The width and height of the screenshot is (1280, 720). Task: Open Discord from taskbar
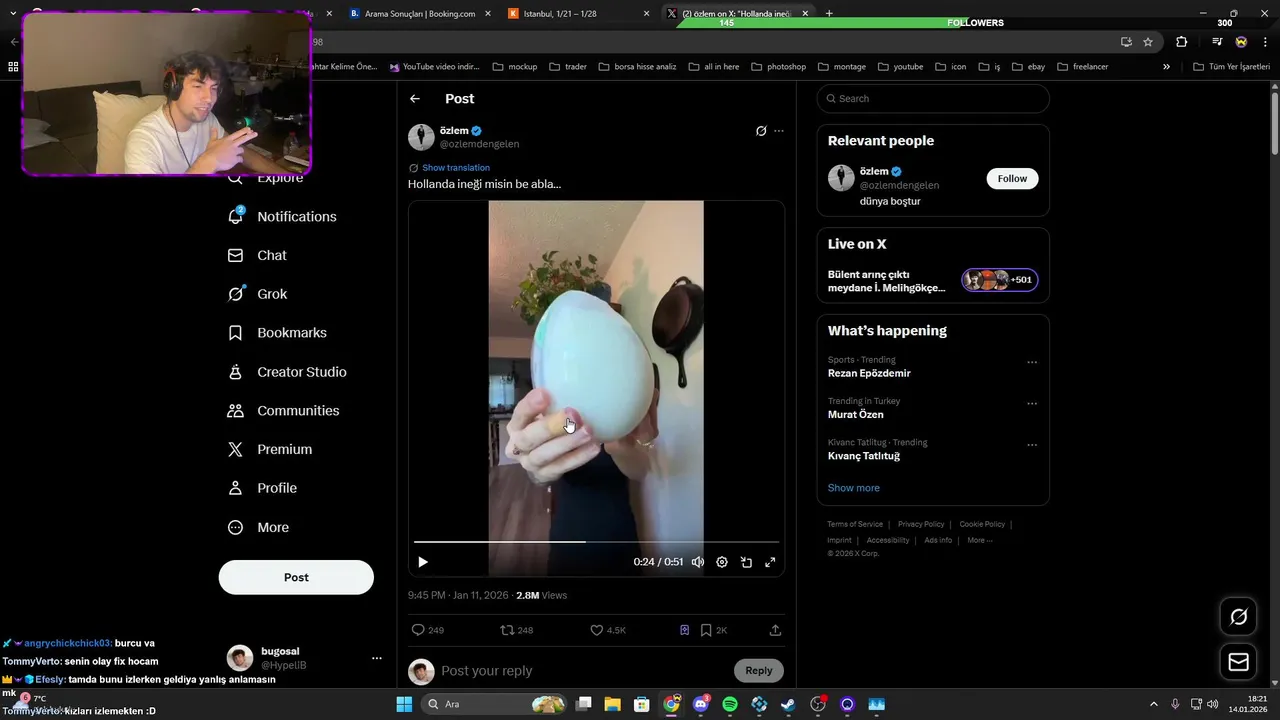701,704
